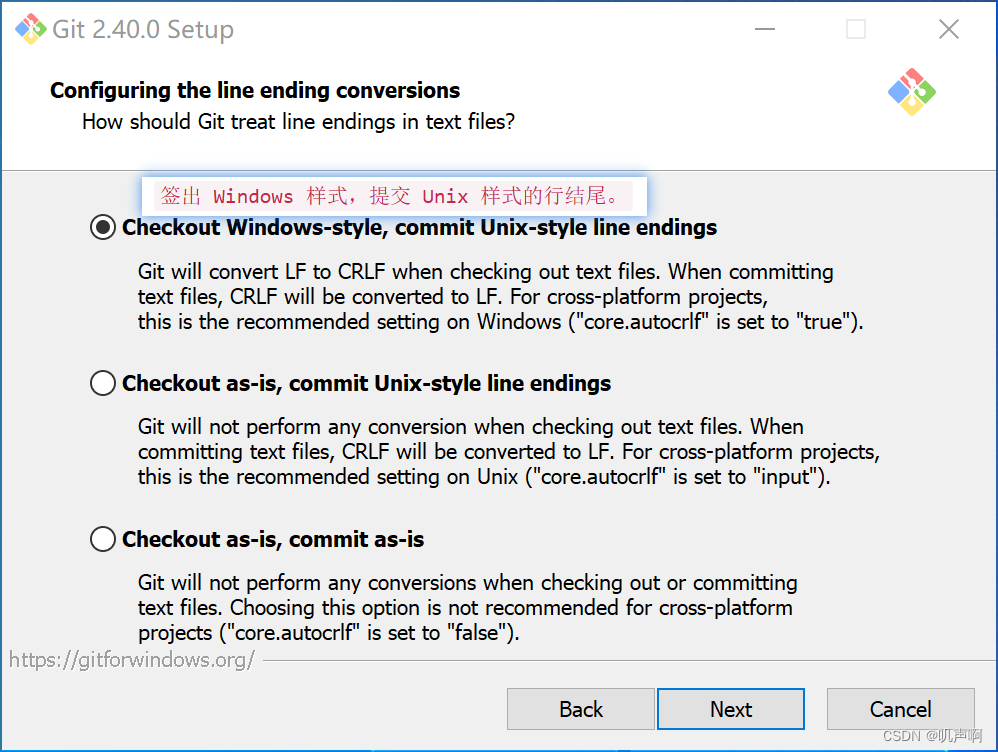998x752 pixels.
Task: Click the Chinese annotation tooltip text
Action: 393,196
